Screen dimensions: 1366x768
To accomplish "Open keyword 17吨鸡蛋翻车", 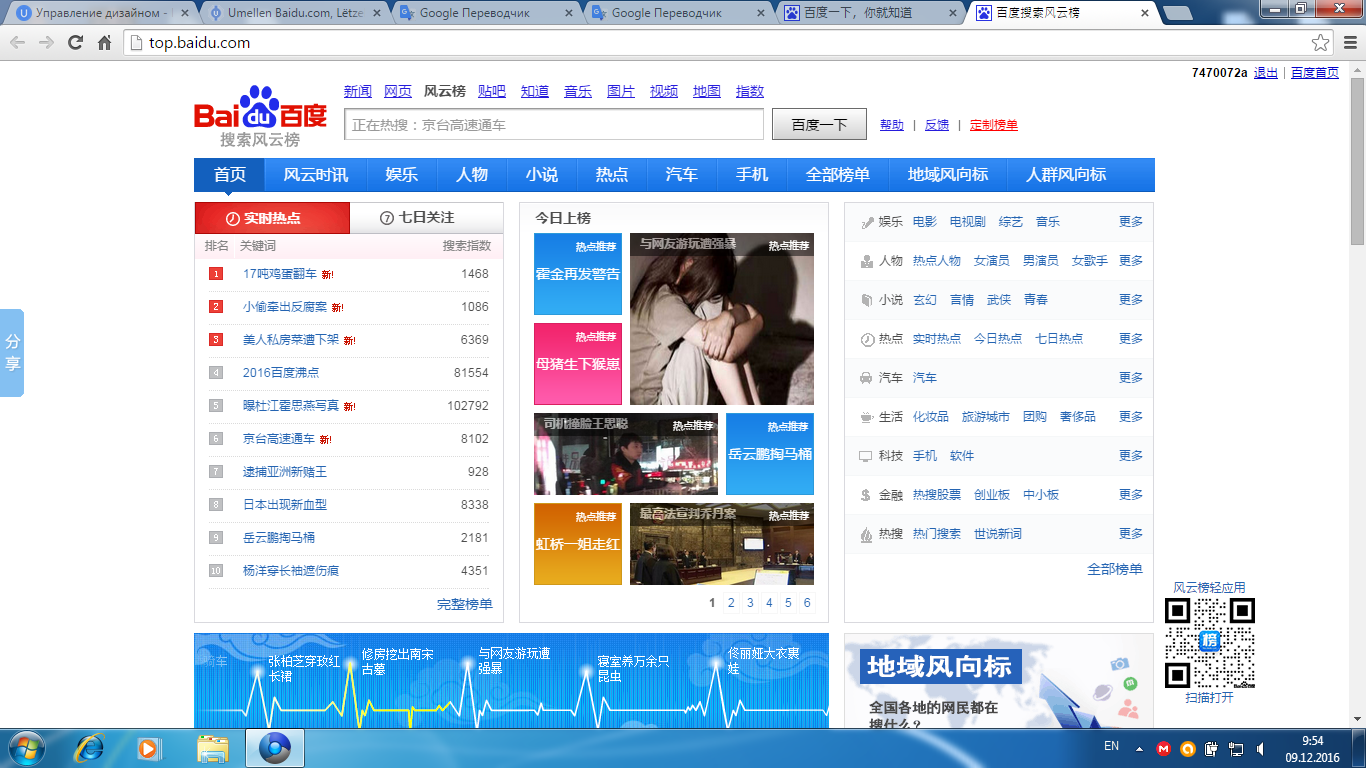I will pos(280,274).
